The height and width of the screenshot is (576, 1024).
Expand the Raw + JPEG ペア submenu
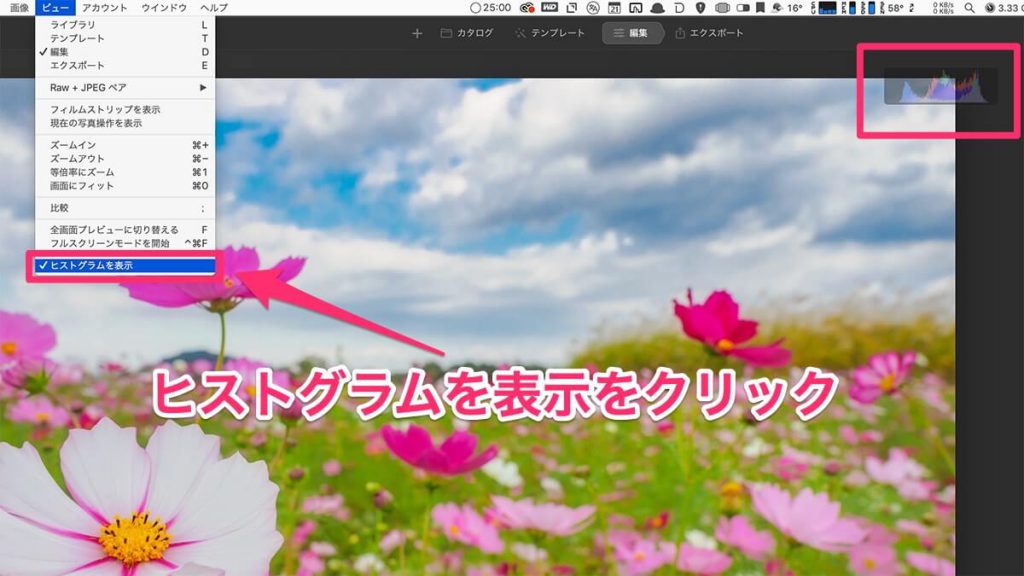coord(125,88)
